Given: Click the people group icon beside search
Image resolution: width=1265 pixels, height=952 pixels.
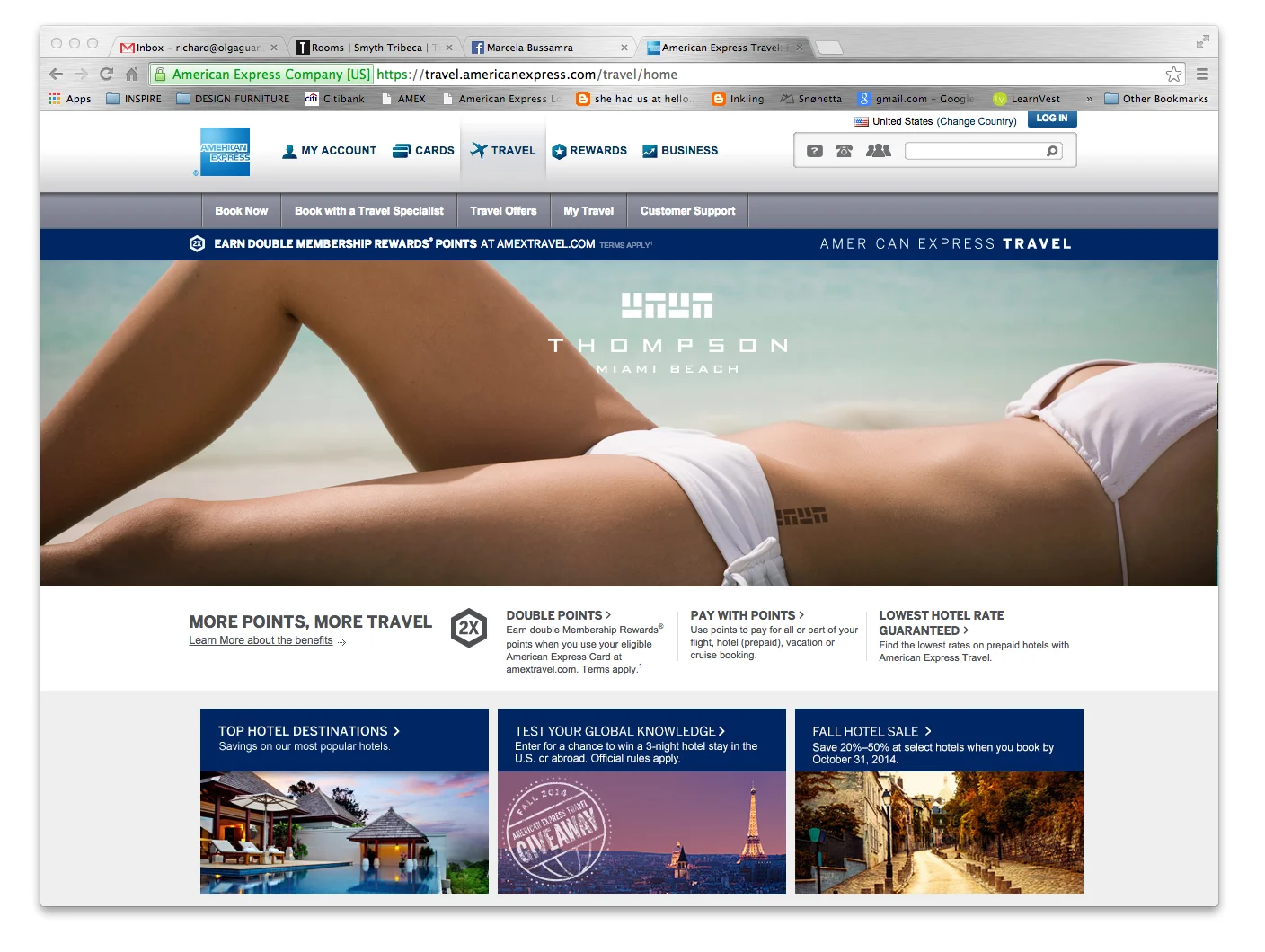Looking at the screenshot, I should 878,151.
